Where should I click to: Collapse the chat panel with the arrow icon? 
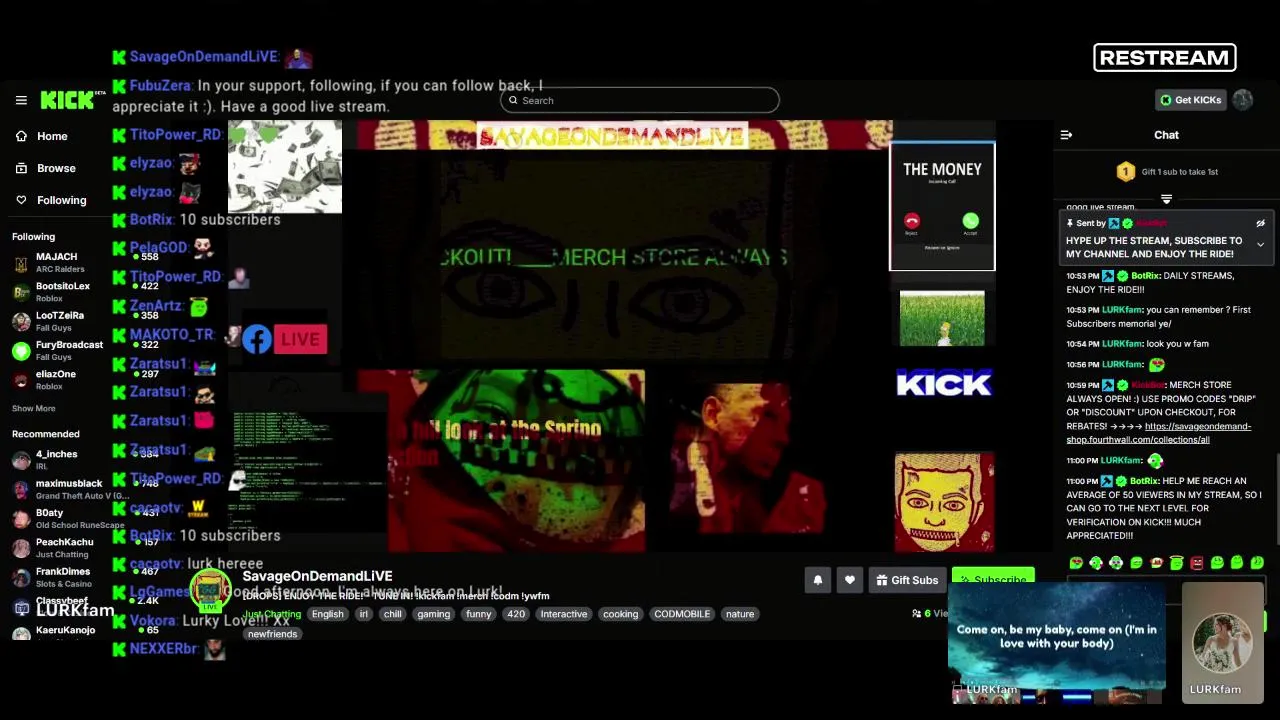pos(1066,135)
